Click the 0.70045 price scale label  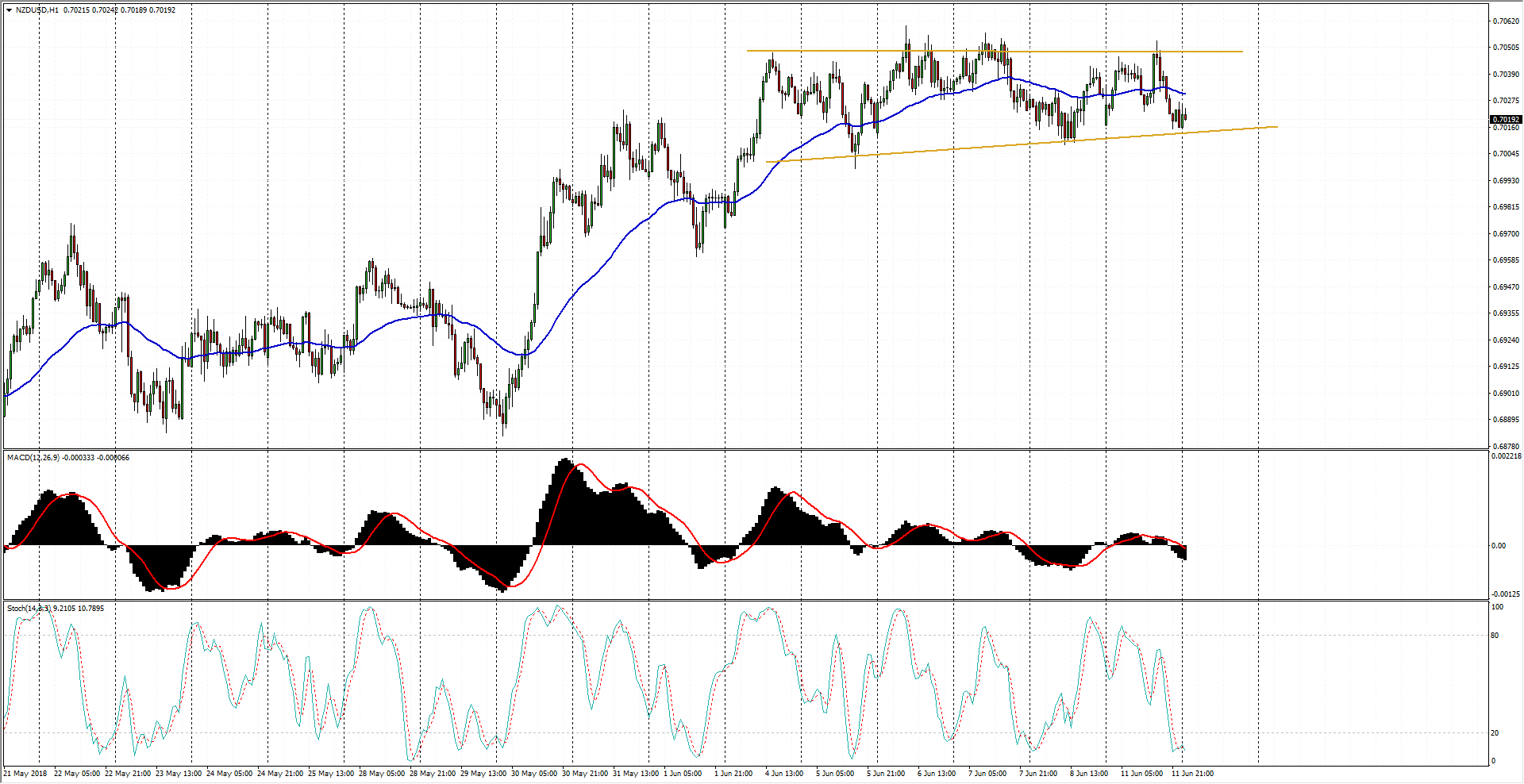1505,154
